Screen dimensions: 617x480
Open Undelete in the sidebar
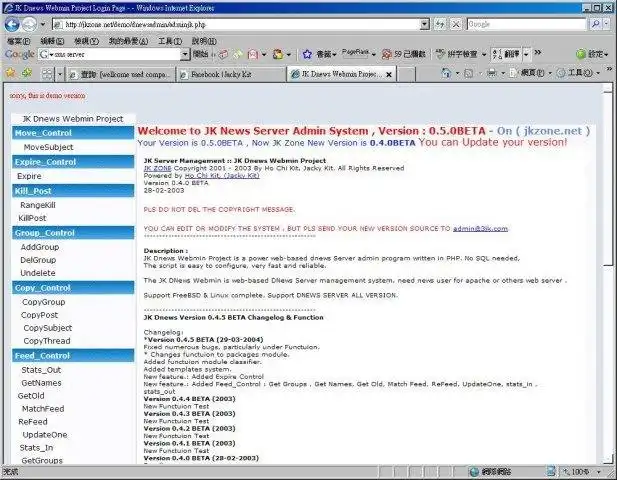(x=38, y=273)
